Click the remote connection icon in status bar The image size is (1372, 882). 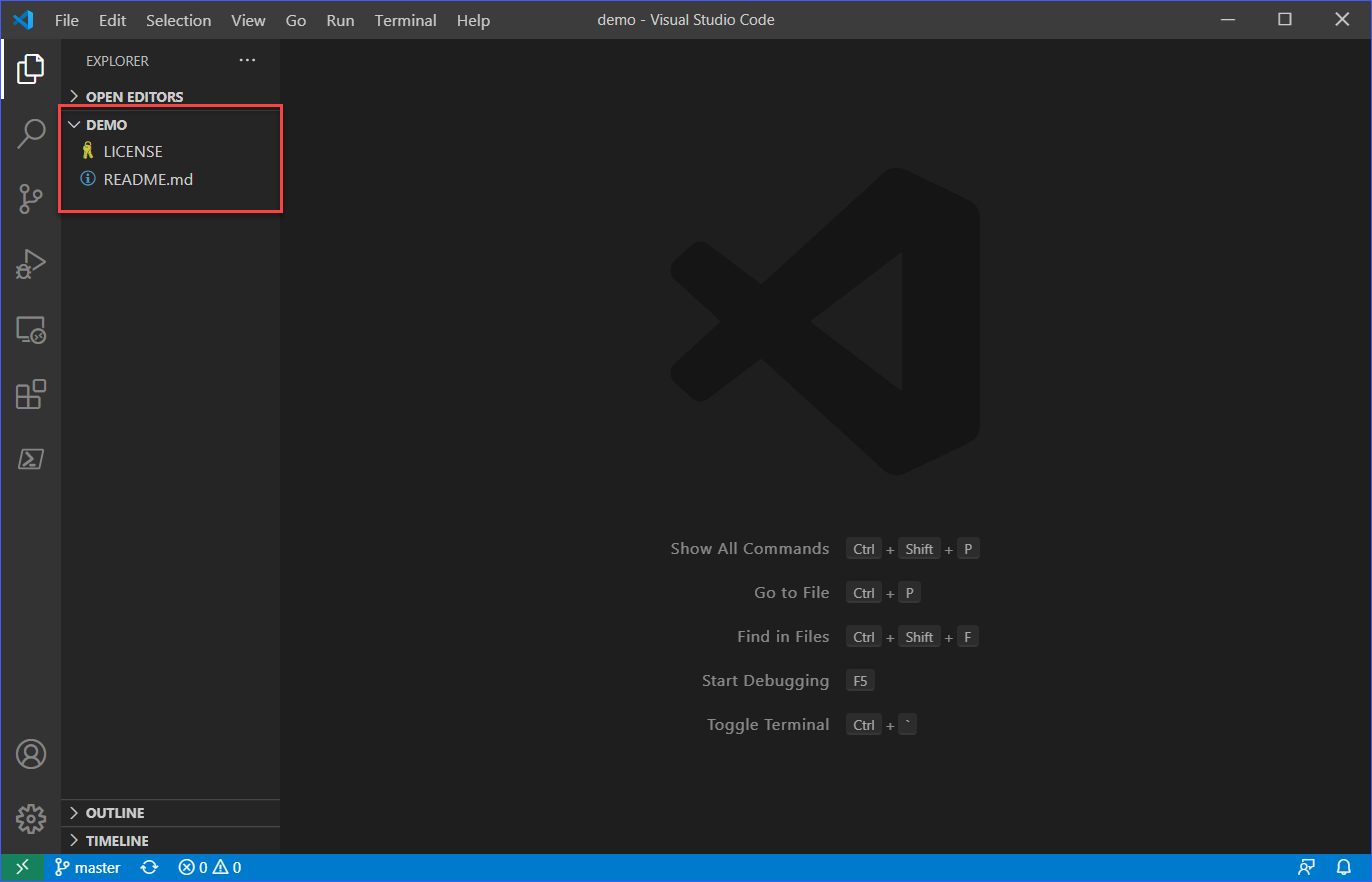(x=21, y=867)
